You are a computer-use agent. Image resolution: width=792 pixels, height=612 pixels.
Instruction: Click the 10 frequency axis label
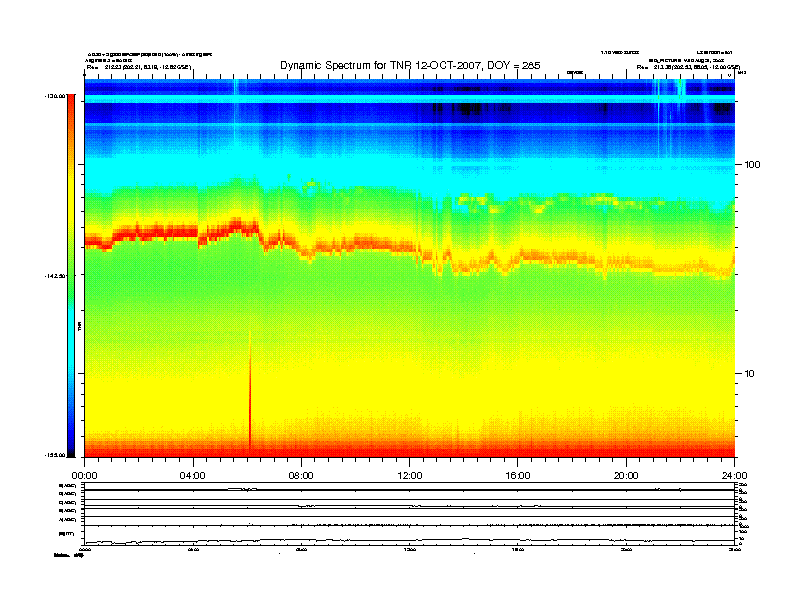pos(750,374)
